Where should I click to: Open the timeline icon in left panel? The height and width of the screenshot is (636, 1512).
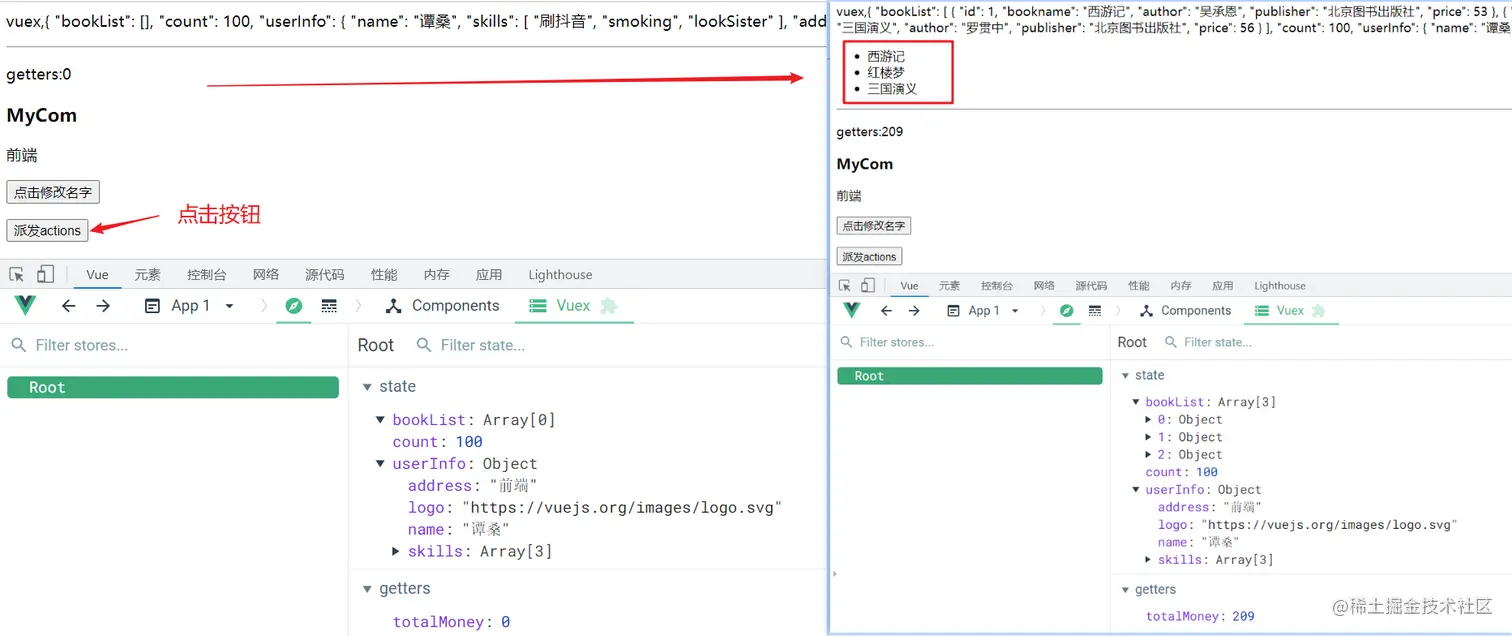[x=329, y=306]
